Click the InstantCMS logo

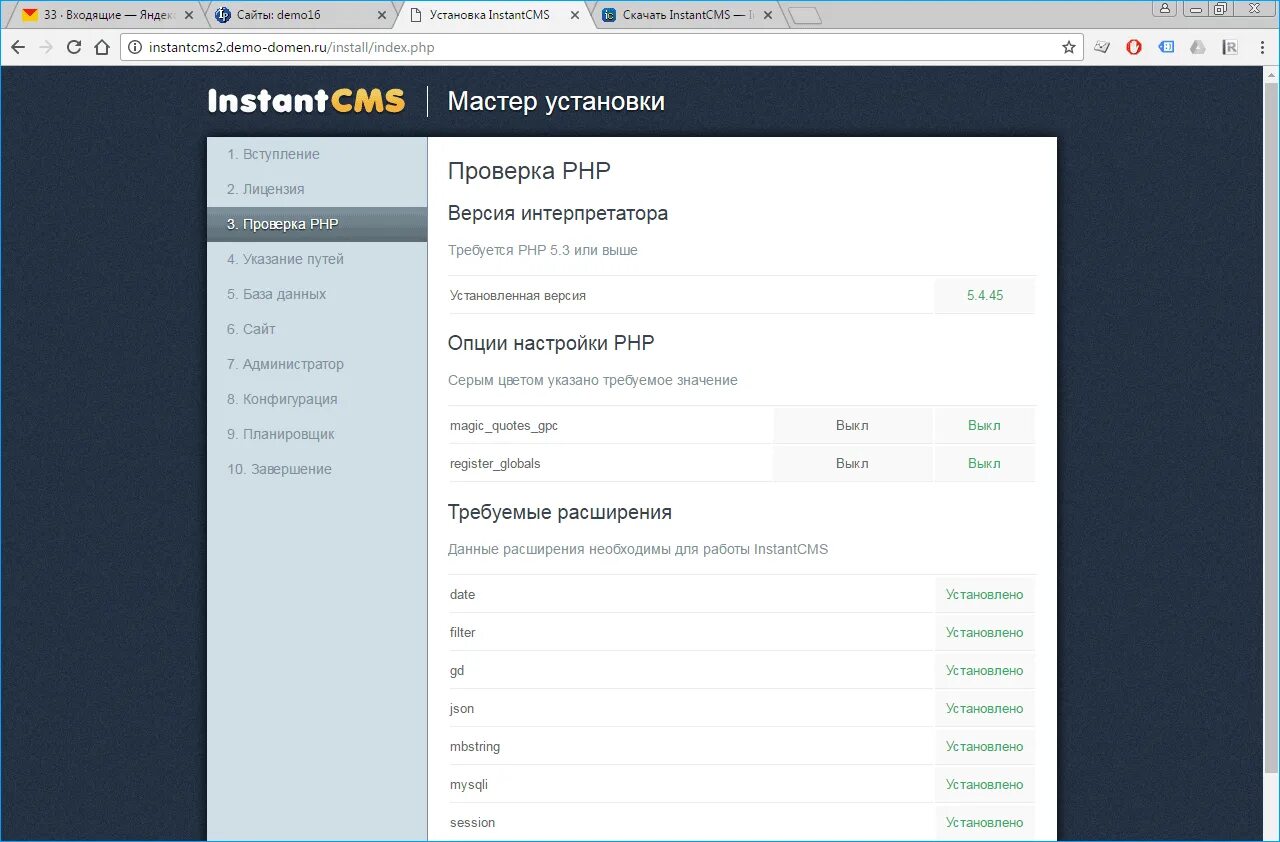pyautogui.click(x=306, y=101)
